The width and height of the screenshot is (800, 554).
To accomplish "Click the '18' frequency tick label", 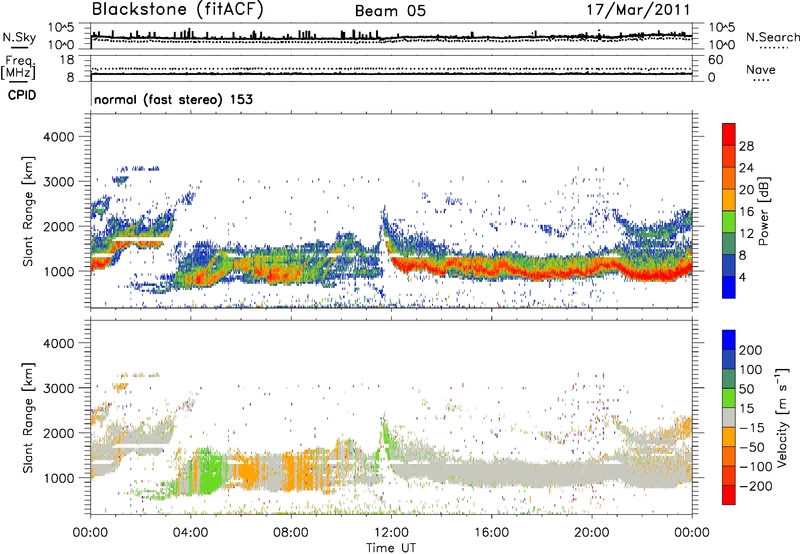I will (x=66, y=60).
